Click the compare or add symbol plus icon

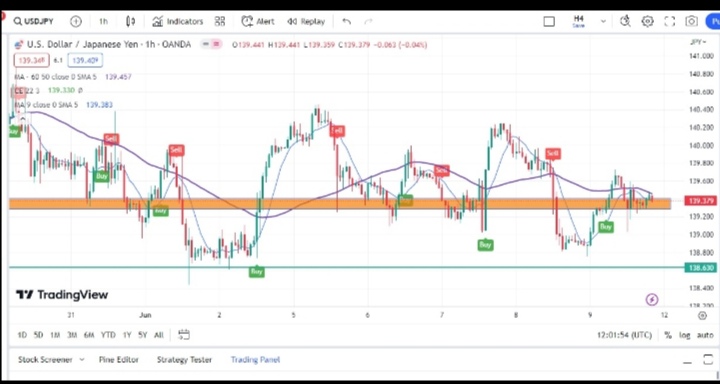click(x=76, y=21)
